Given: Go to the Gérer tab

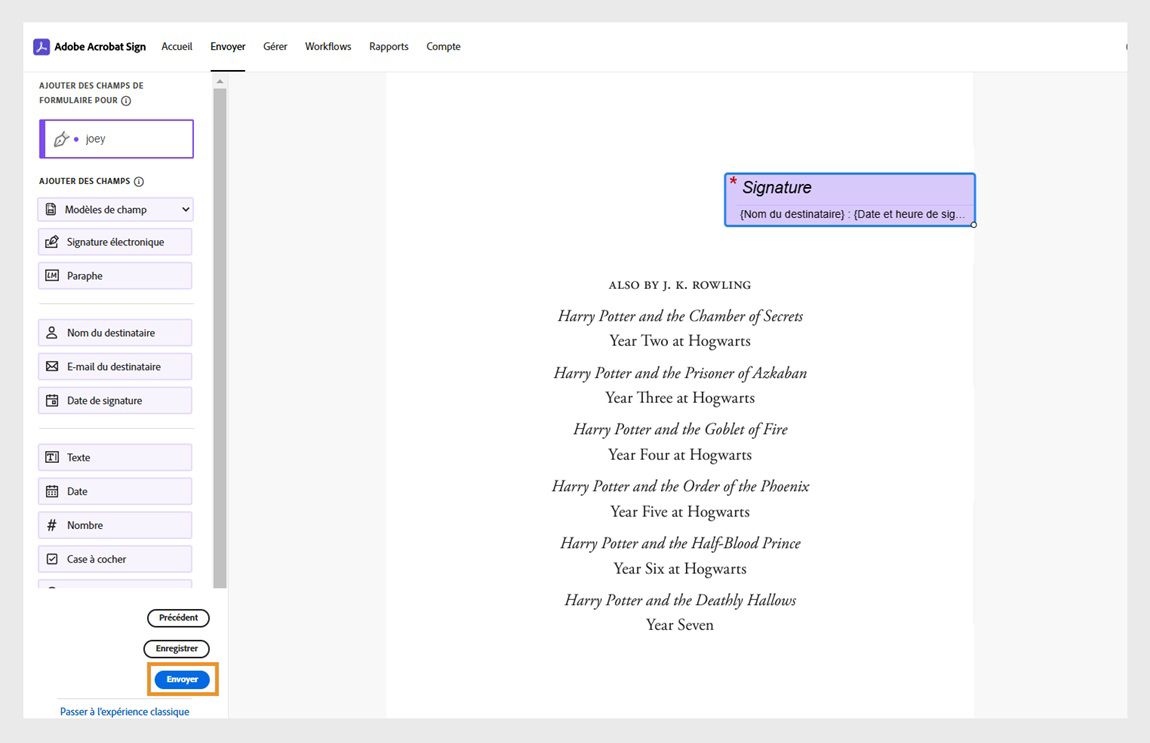Looking at the screenshot, I should pos(275,46).
